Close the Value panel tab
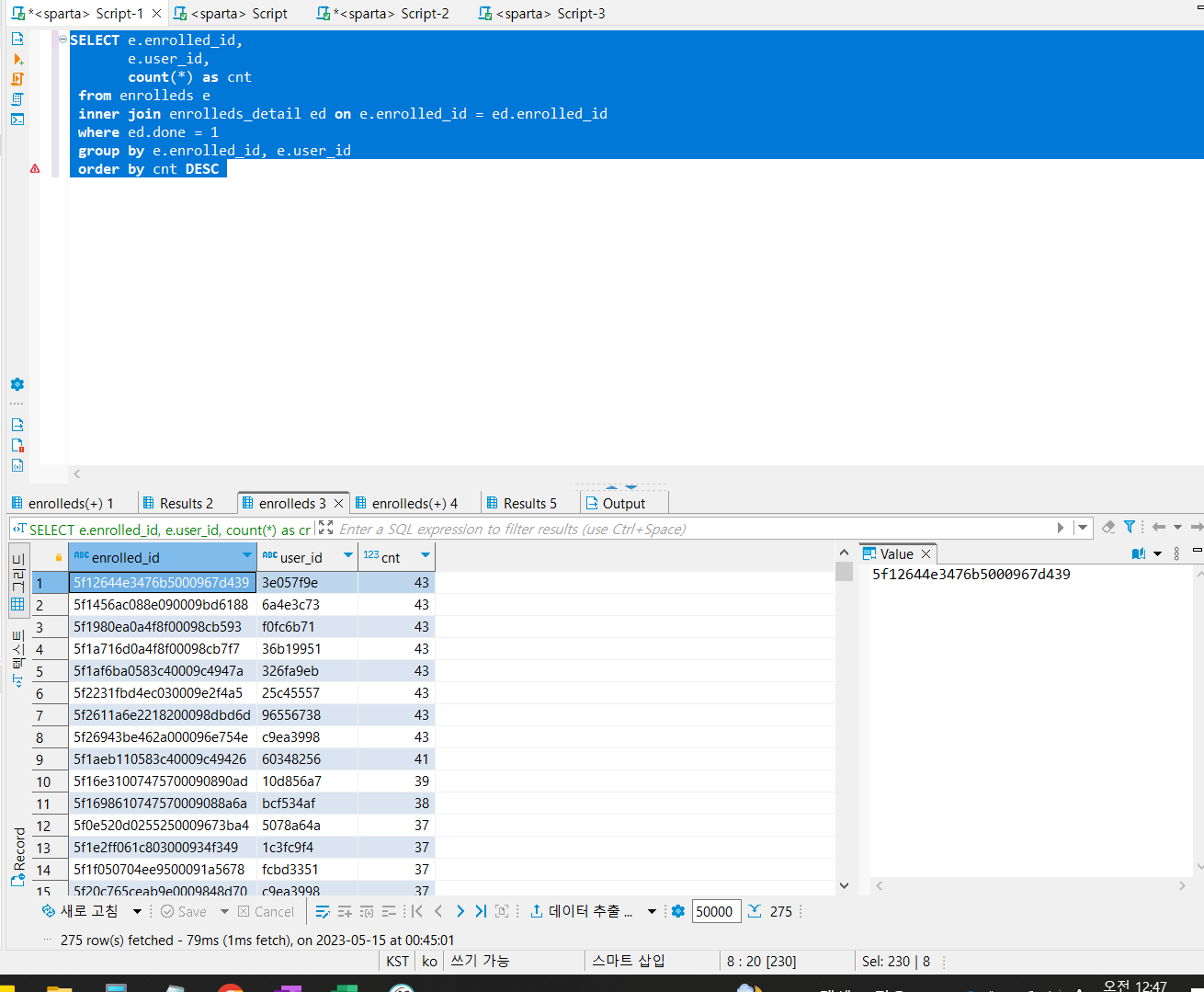 pos(926,553)
